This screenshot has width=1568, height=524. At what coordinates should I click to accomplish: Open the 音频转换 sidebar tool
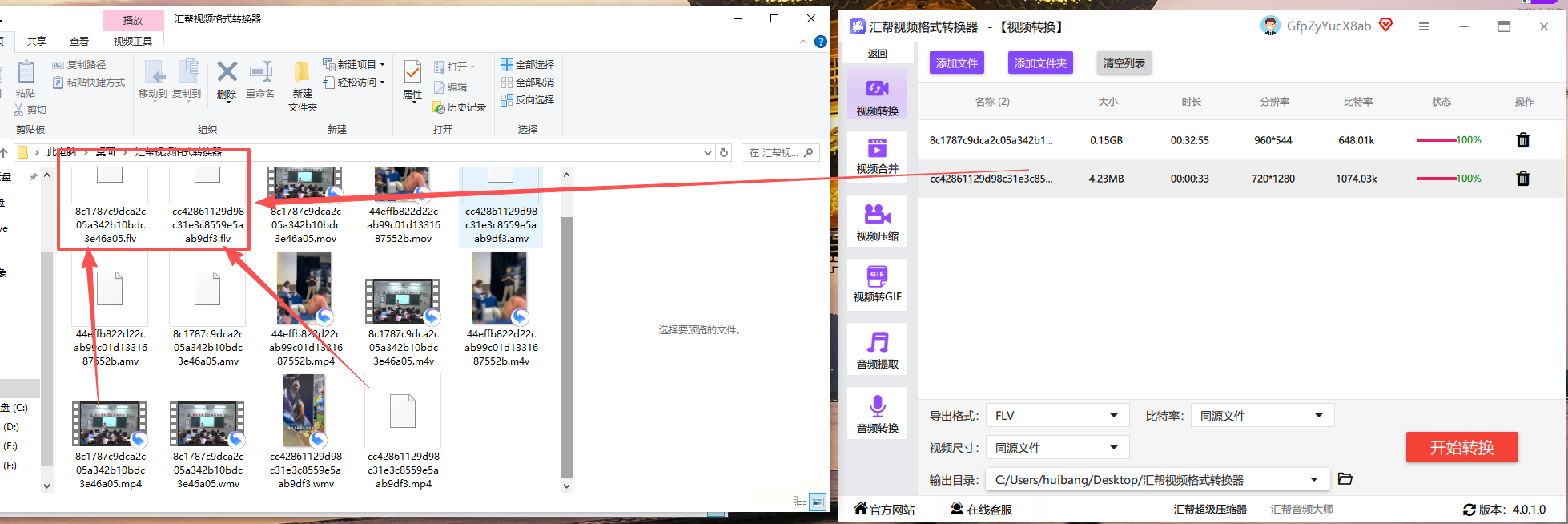877,414
